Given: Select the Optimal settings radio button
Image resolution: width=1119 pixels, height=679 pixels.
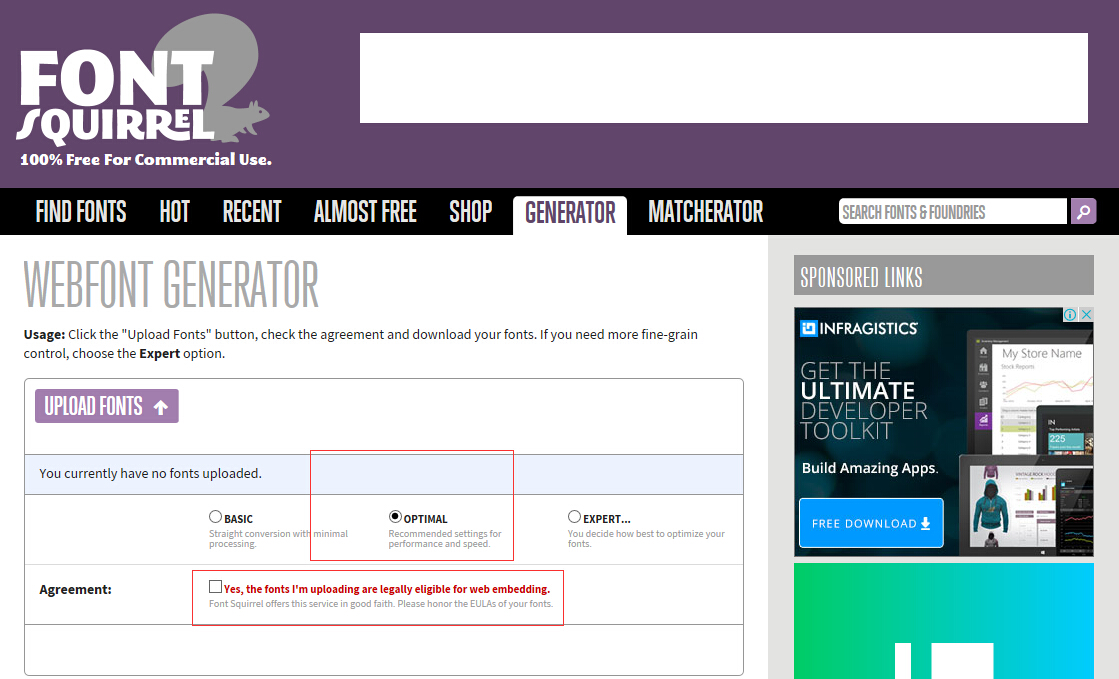Looking at the screenshot, I should click(x=395, y=517).
